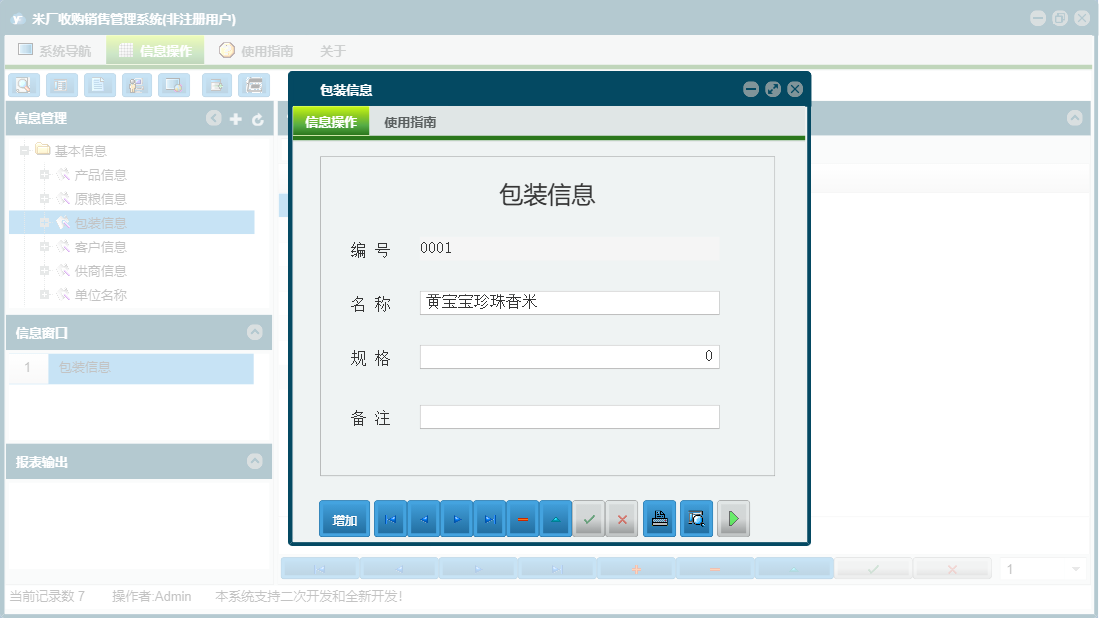
Task: Click the document page toolbar icon
Action: click(100, 85)
